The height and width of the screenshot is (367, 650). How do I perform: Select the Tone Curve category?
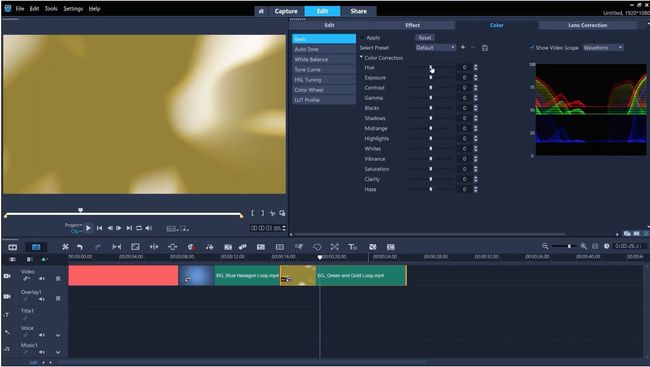[x=324, y=69]
